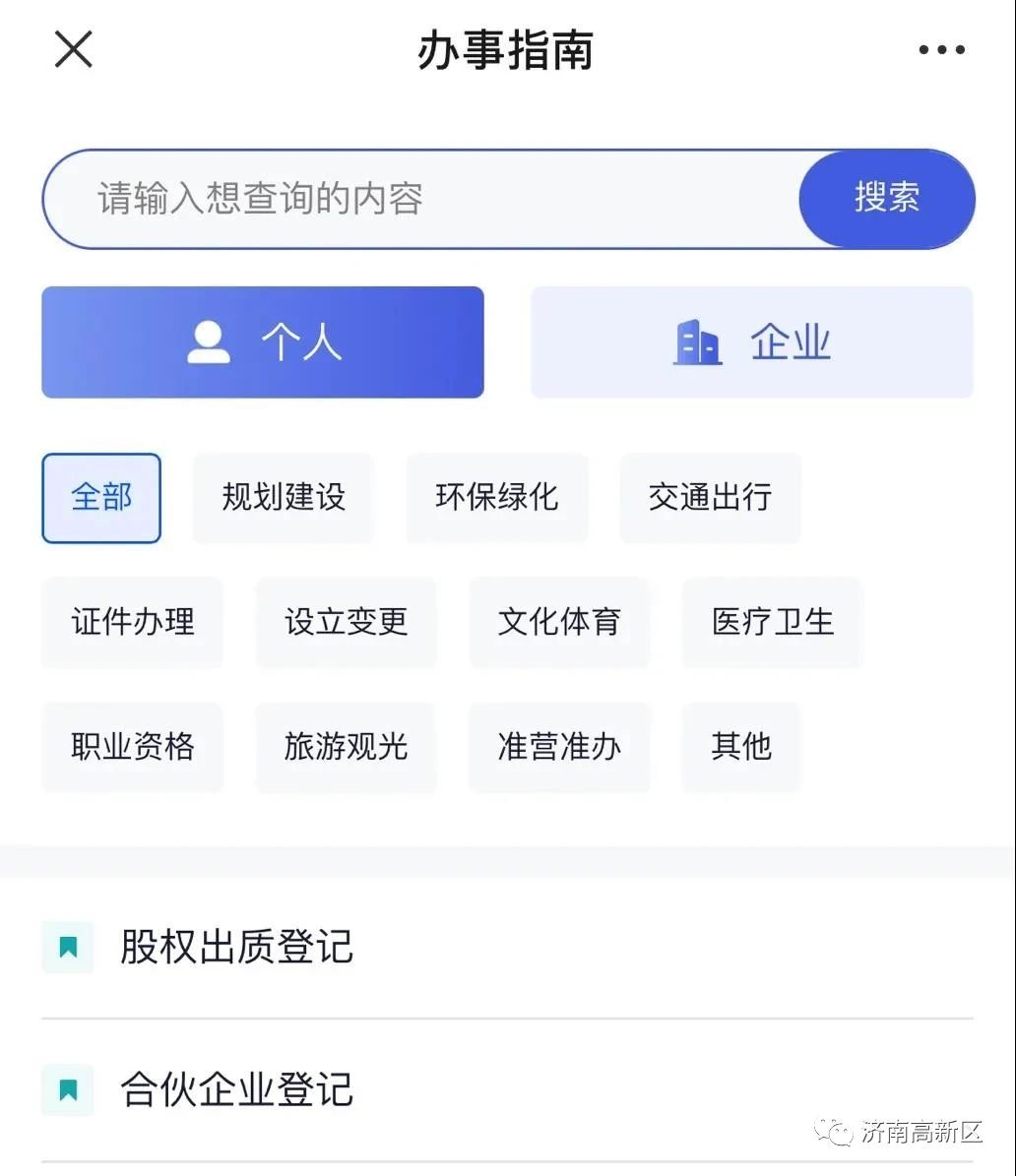Screen dimensions: 1016x1176
Task: Select the 设立变更 category chip
Action: (346, 622)
